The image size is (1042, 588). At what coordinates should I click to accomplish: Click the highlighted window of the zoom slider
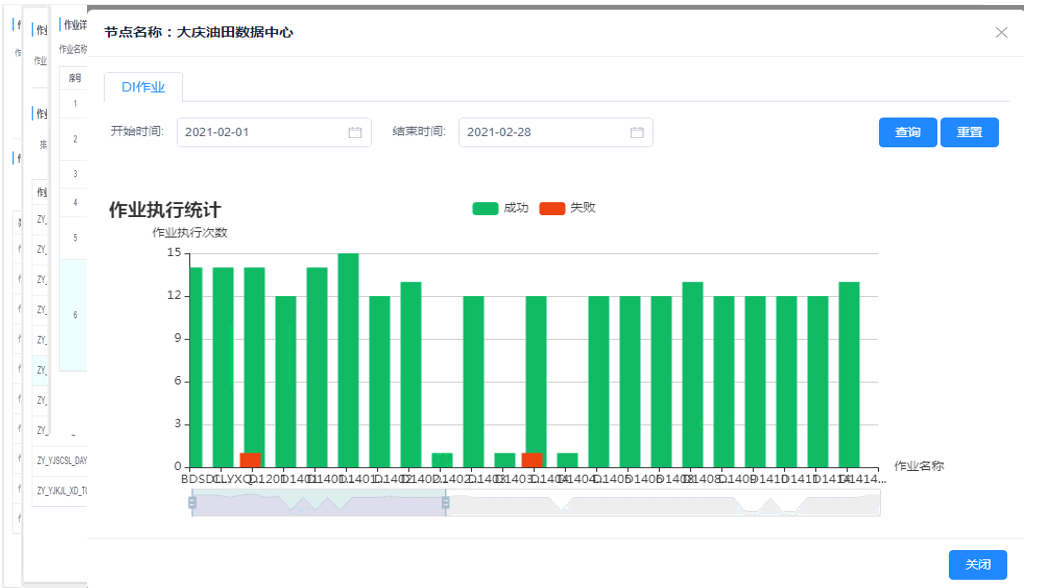319,503
